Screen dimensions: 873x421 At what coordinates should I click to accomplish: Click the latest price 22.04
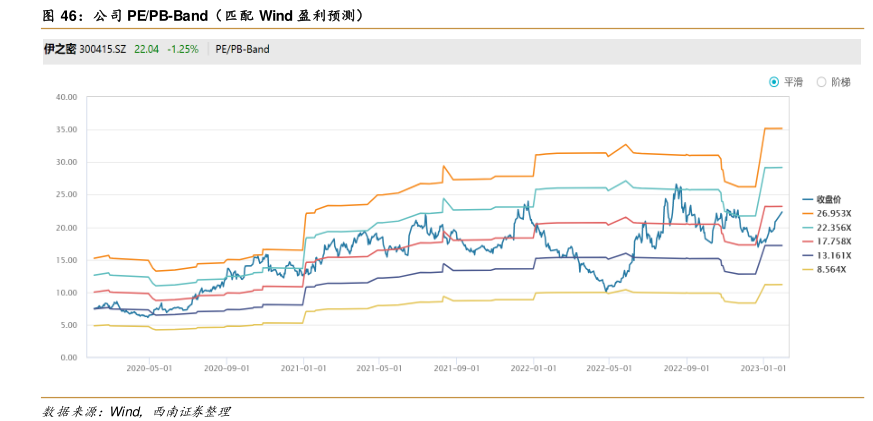tap(147, 48)
